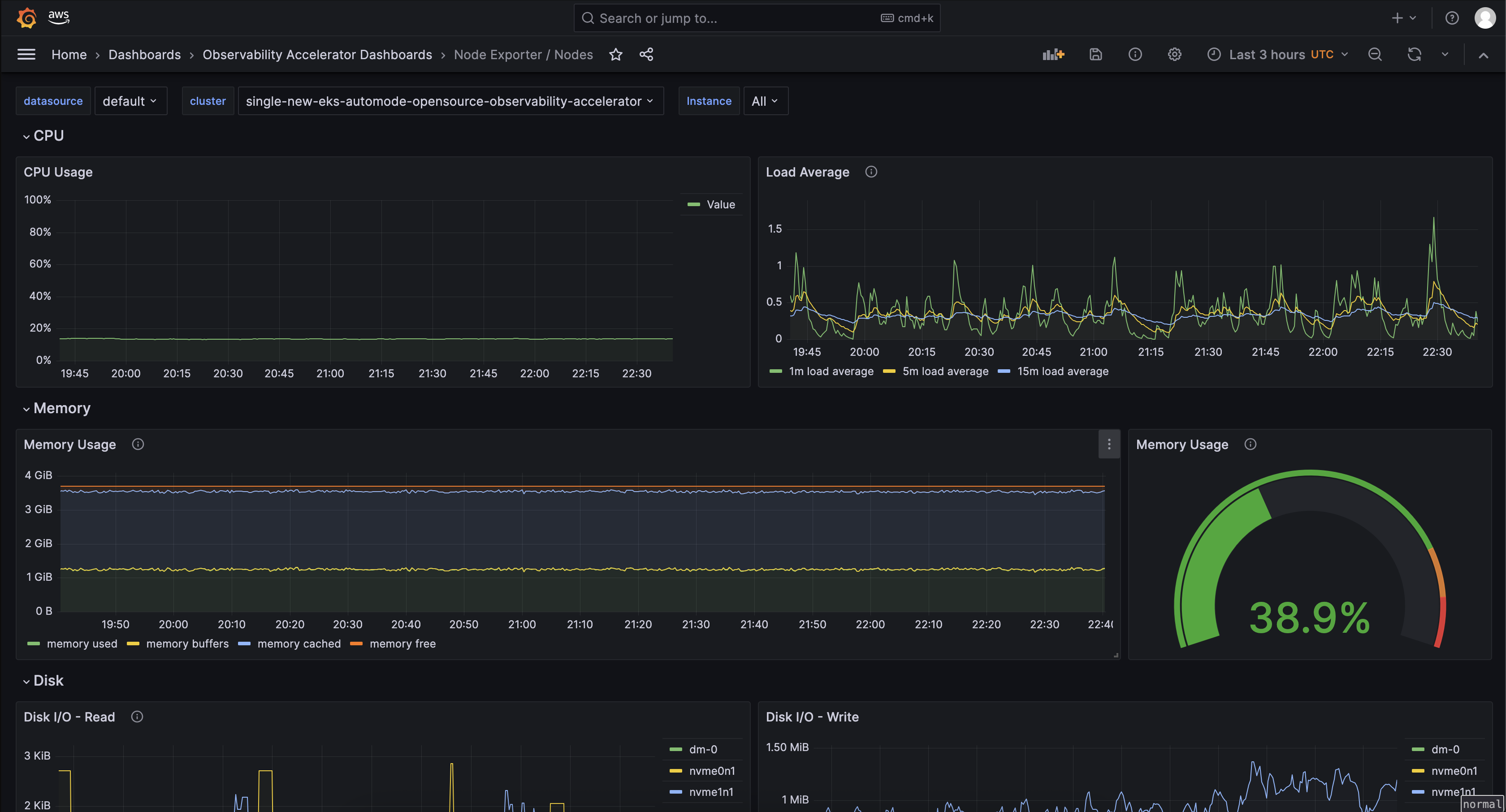Image resolution: width=1506 pixels, height=812 pixels.
Task: Click the Home breadcrumb link
Action: [69, 54]
